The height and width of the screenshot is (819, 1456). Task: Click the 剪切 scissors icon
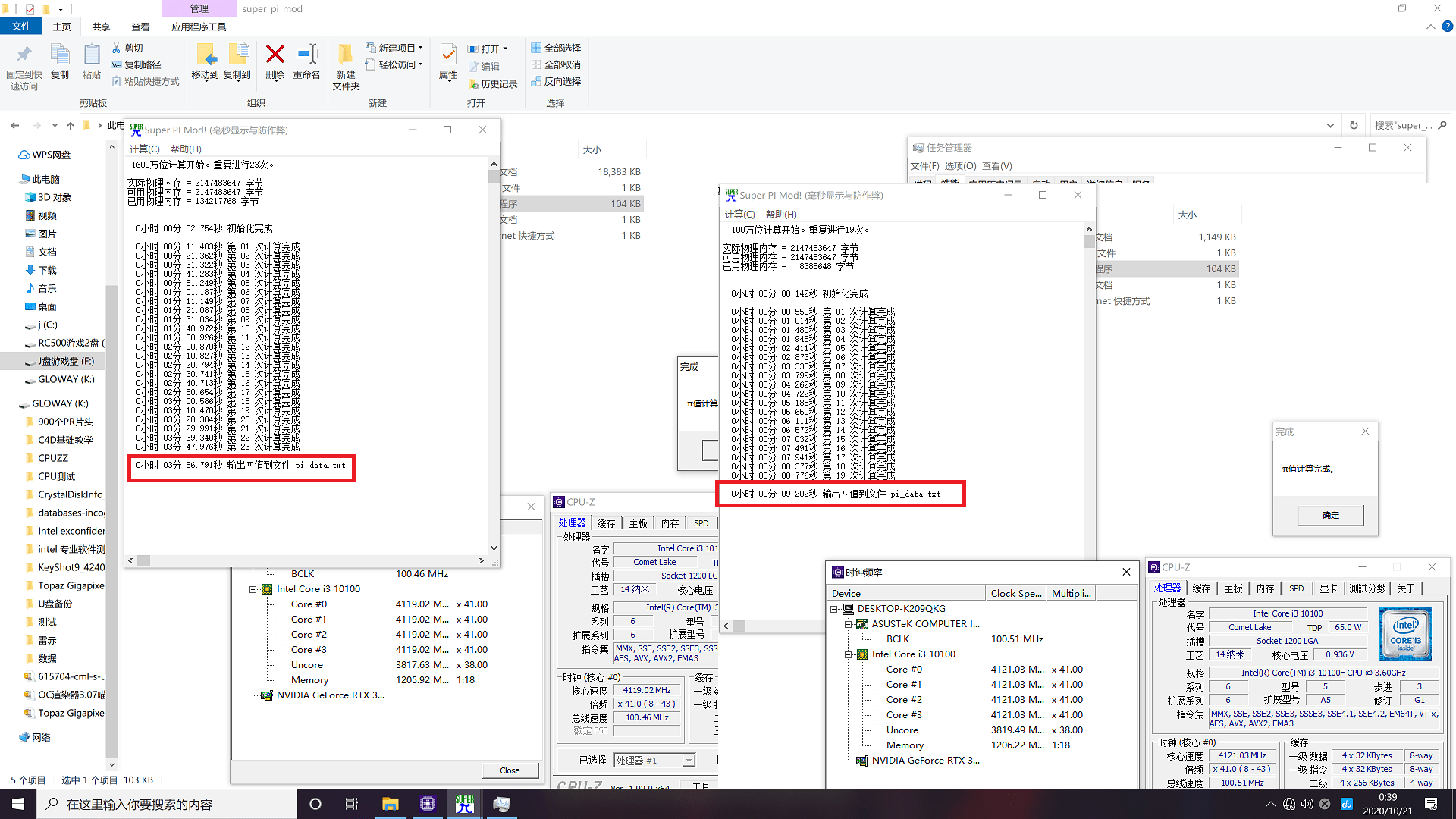tap(117, 48)
